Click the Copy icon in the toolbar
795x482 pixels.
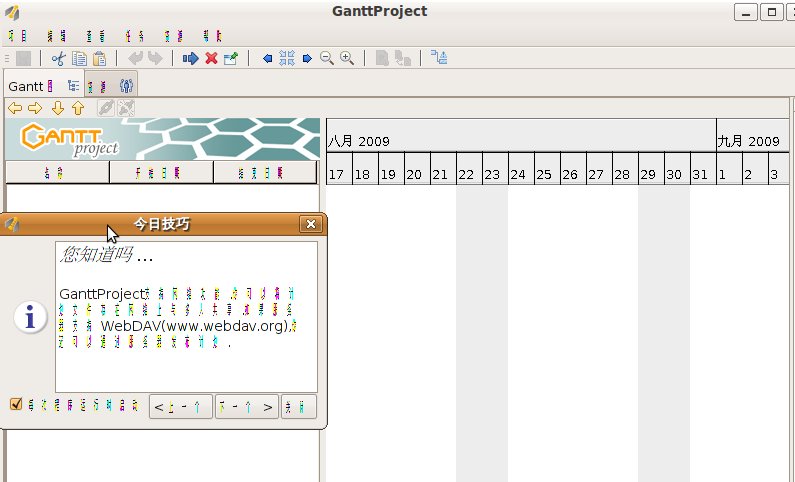[x=79, y=58]
